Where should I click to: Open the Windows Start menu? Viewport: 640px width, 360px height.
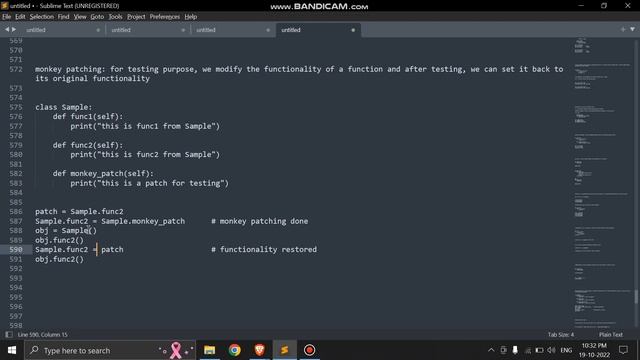(12, 350)
